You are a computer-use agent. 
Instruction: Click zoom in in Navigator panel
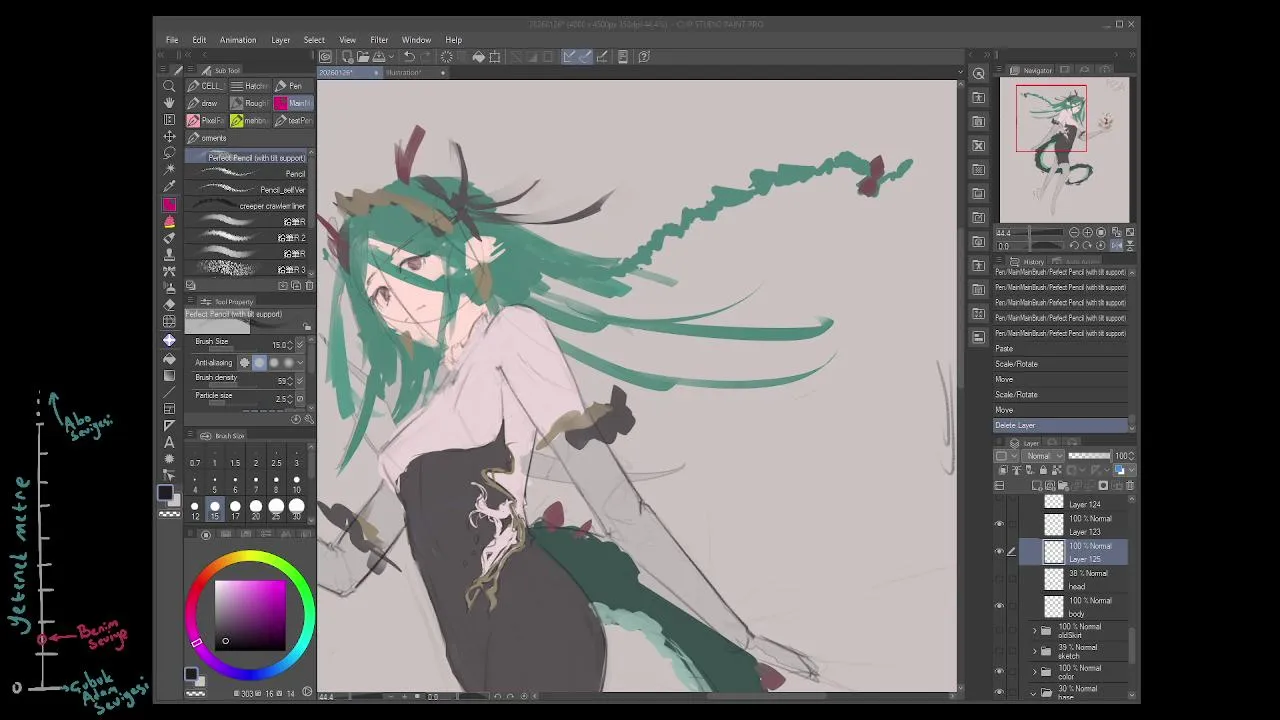click(1088, 232)
